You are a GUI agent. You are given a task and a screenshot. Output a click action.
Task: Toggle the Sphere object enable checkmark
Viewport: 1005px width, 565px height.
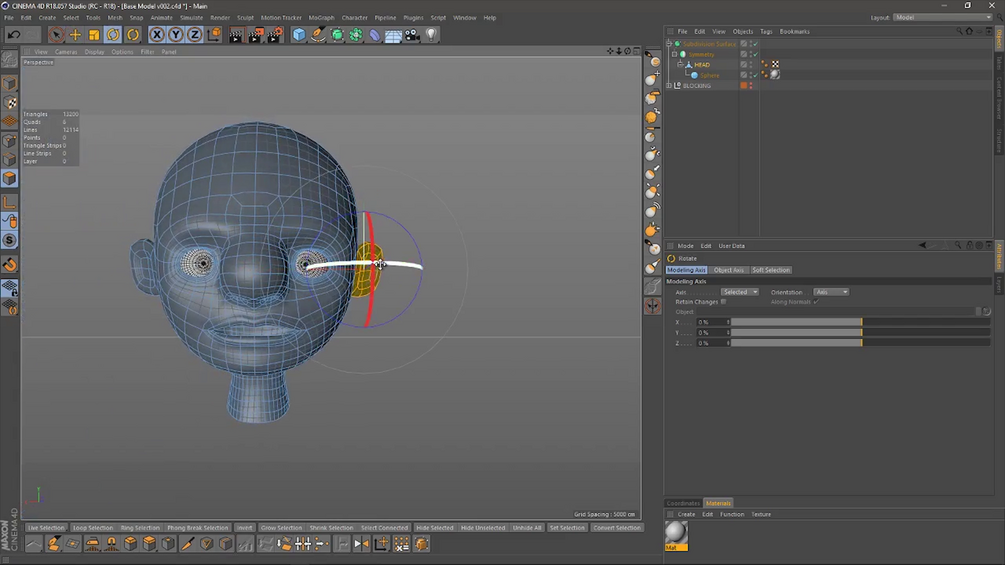(x=755, y=75)
